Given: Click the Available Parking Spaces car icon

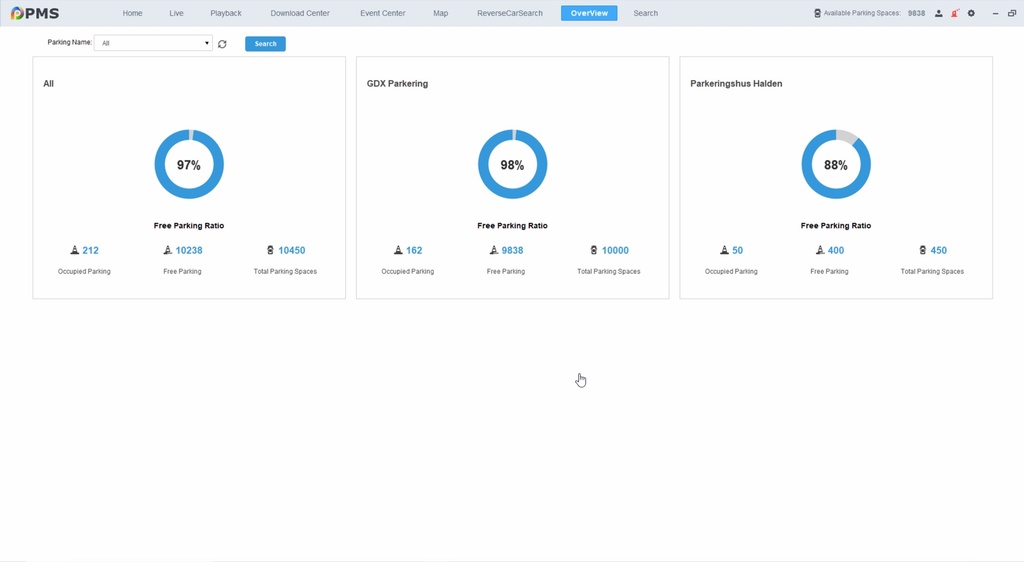Looking at the screenshot, I should [x=817, y=13].
